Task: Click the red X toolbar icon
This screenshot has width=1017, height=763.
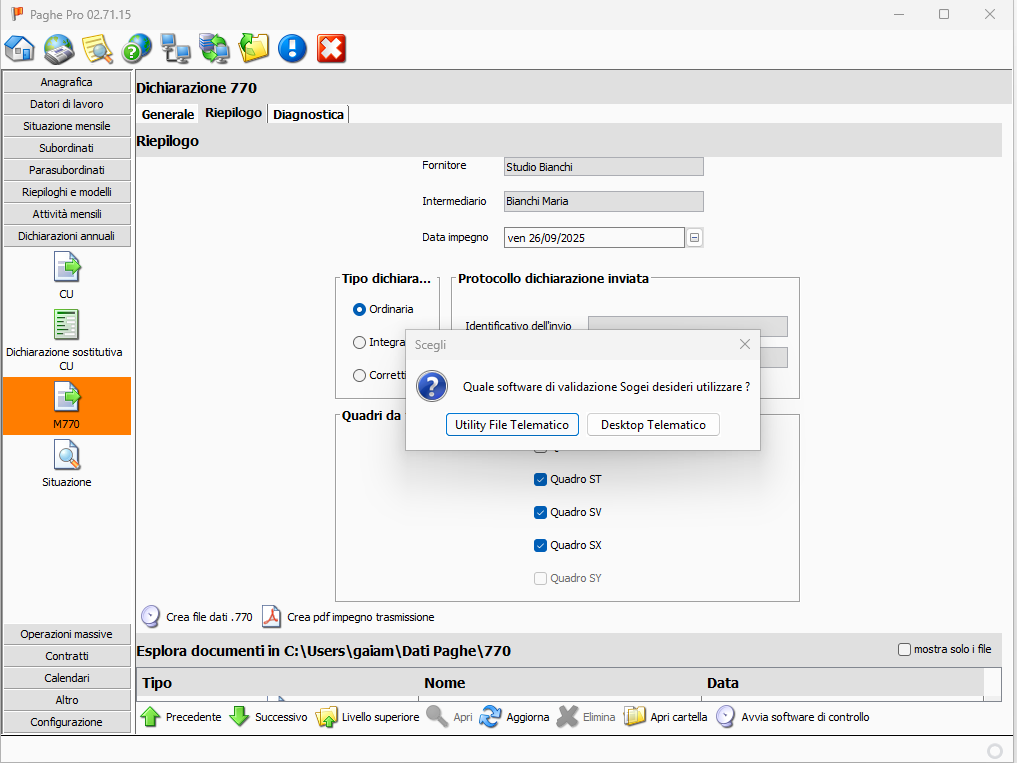Action: (331, 48)
